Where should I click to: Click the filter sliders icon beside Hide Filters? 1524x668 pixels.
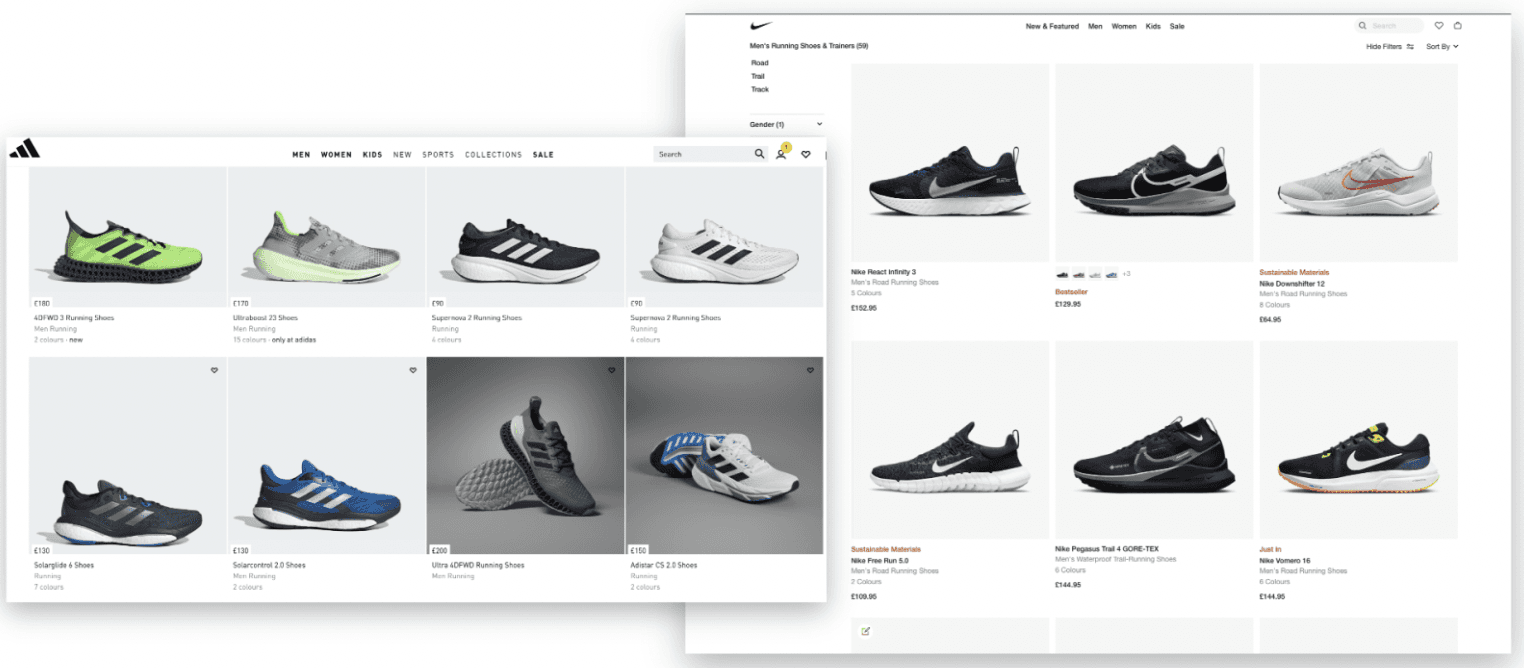1410,47
